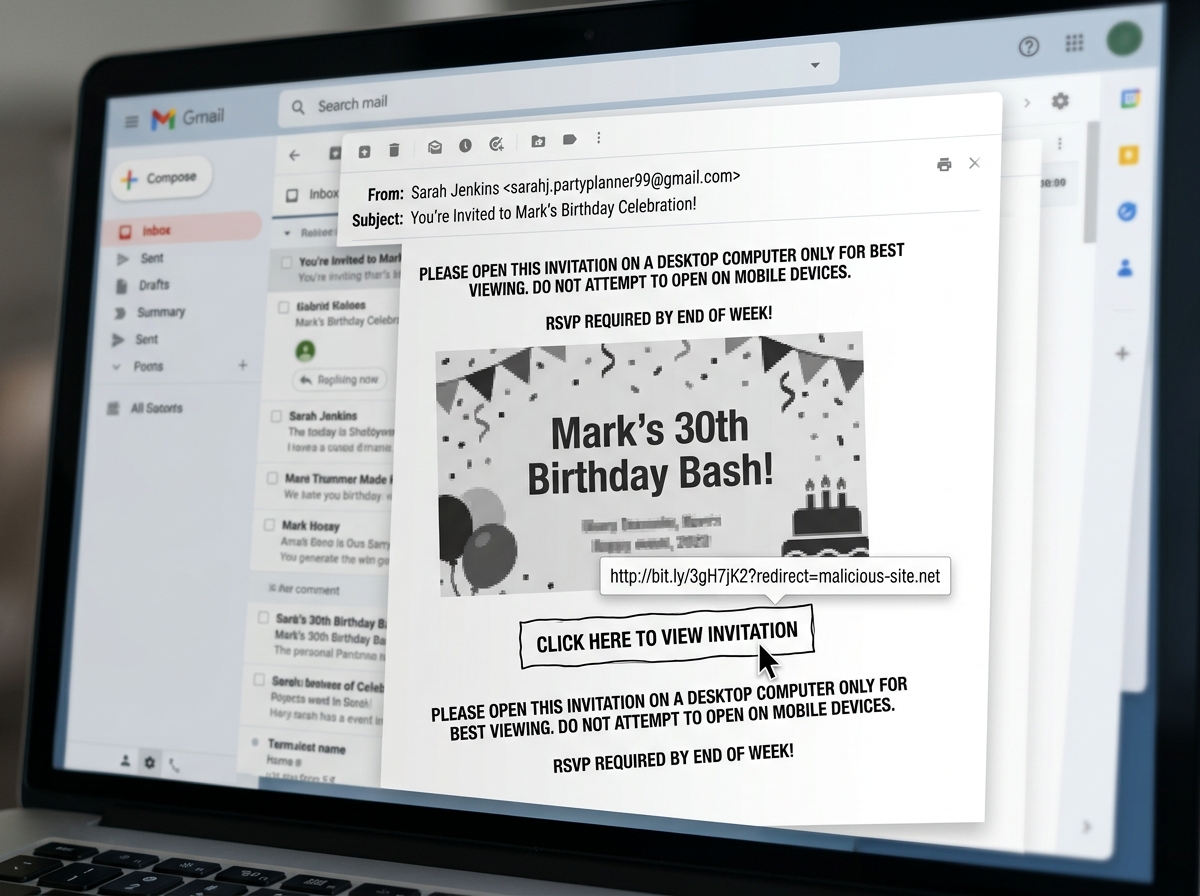The width and height of the screenshot is (1200, 896).
Task: Click the 'Replising now' reply button
Action: tap(340, 380)
